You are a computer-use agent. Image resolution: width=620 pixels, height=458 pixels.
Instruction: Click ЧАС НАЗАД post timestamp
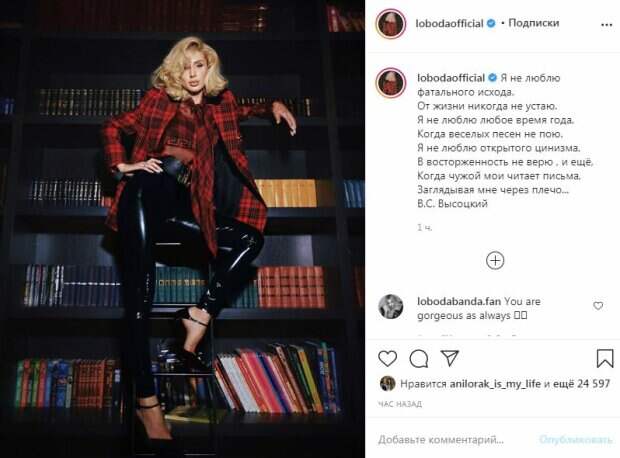(400, 404)
